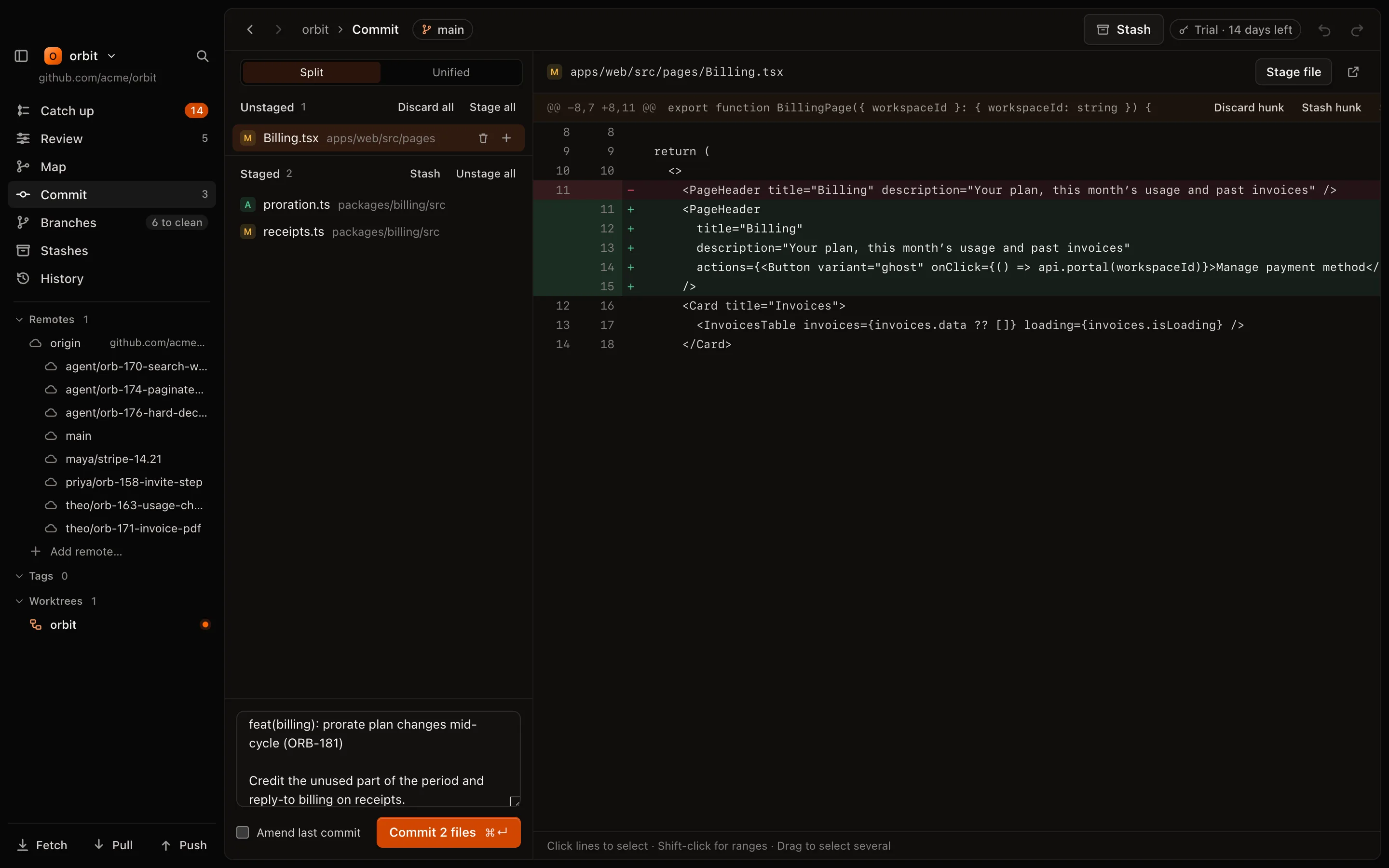Click in the commit message field
1389x868 pixels.
point(379,759)
